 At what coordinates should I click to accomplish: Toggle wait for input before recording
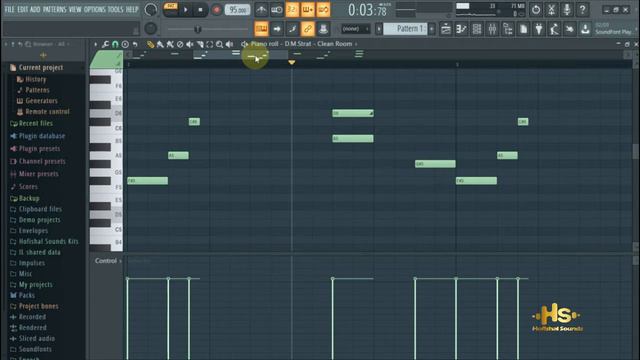[277, 9]
